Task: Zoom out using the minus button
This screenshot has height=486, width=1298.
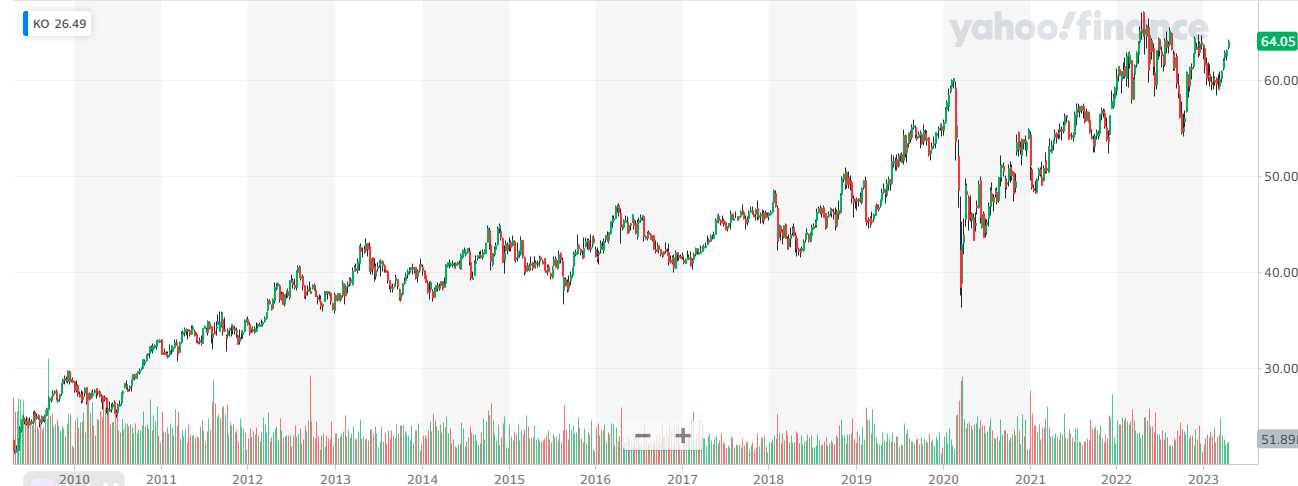Action: (643, 436)
